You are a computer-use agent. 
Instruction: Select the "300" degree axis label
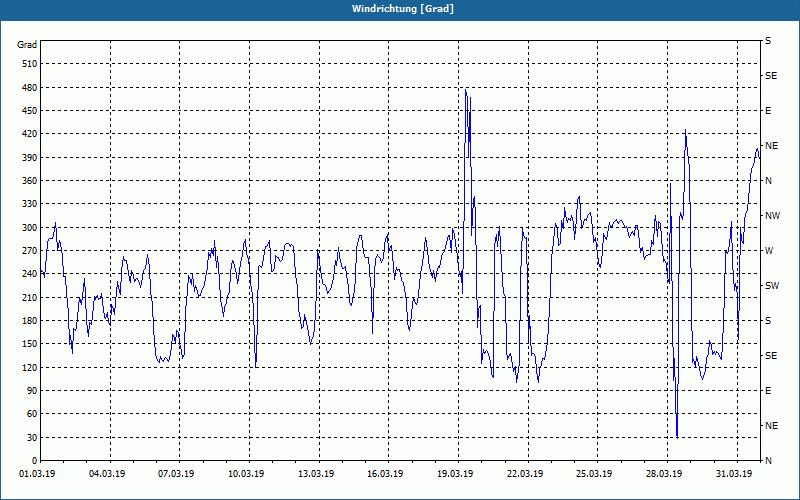tap(30, 228)
